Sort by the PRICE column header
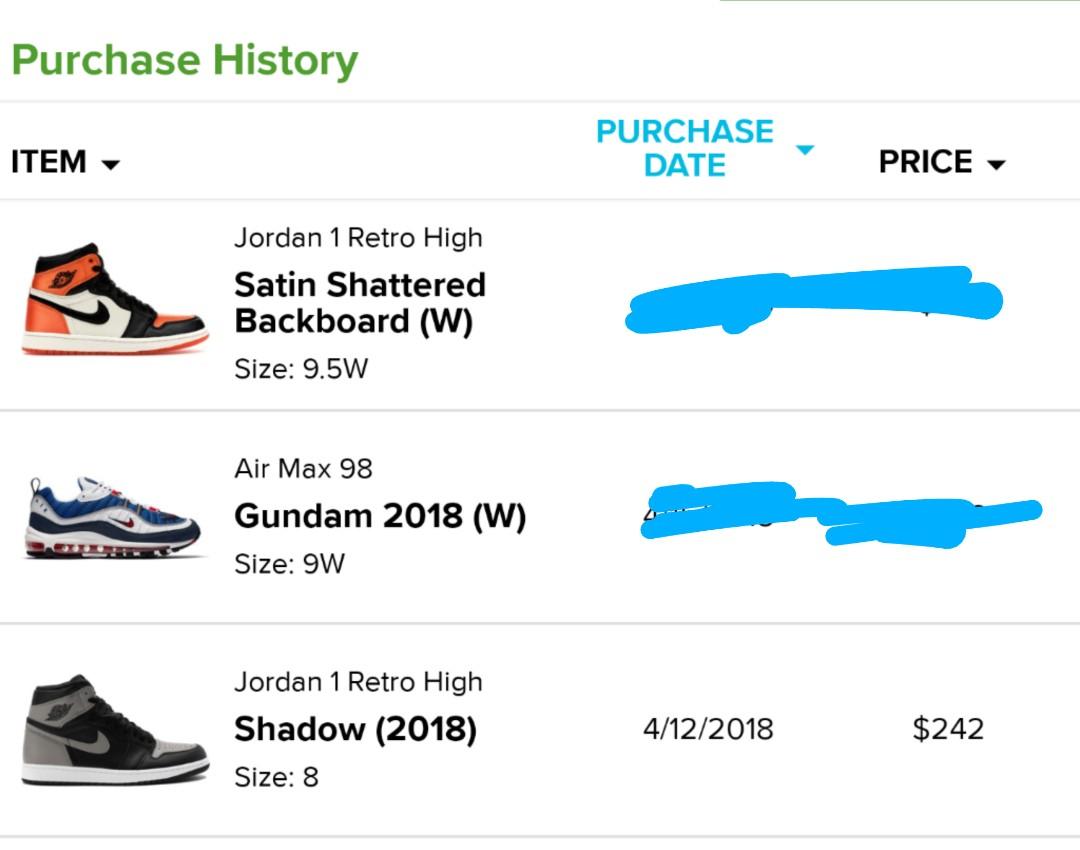This screenshot has width=1080, height=850. pos(925,163)
